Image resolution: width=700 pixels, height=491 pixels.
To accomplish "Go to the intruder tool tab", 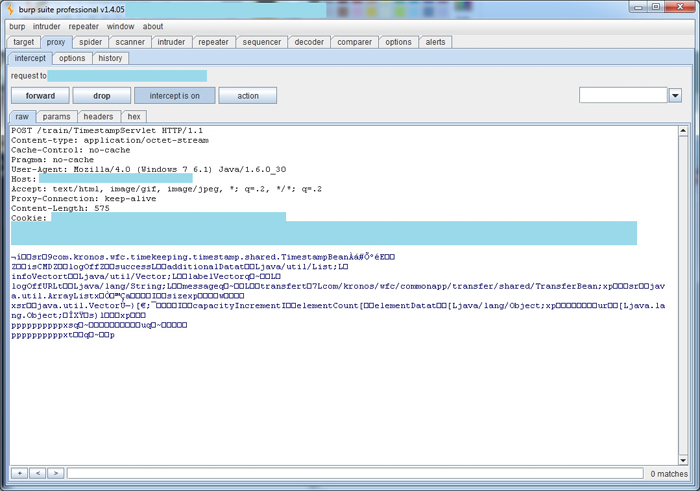I will (171, 42).
